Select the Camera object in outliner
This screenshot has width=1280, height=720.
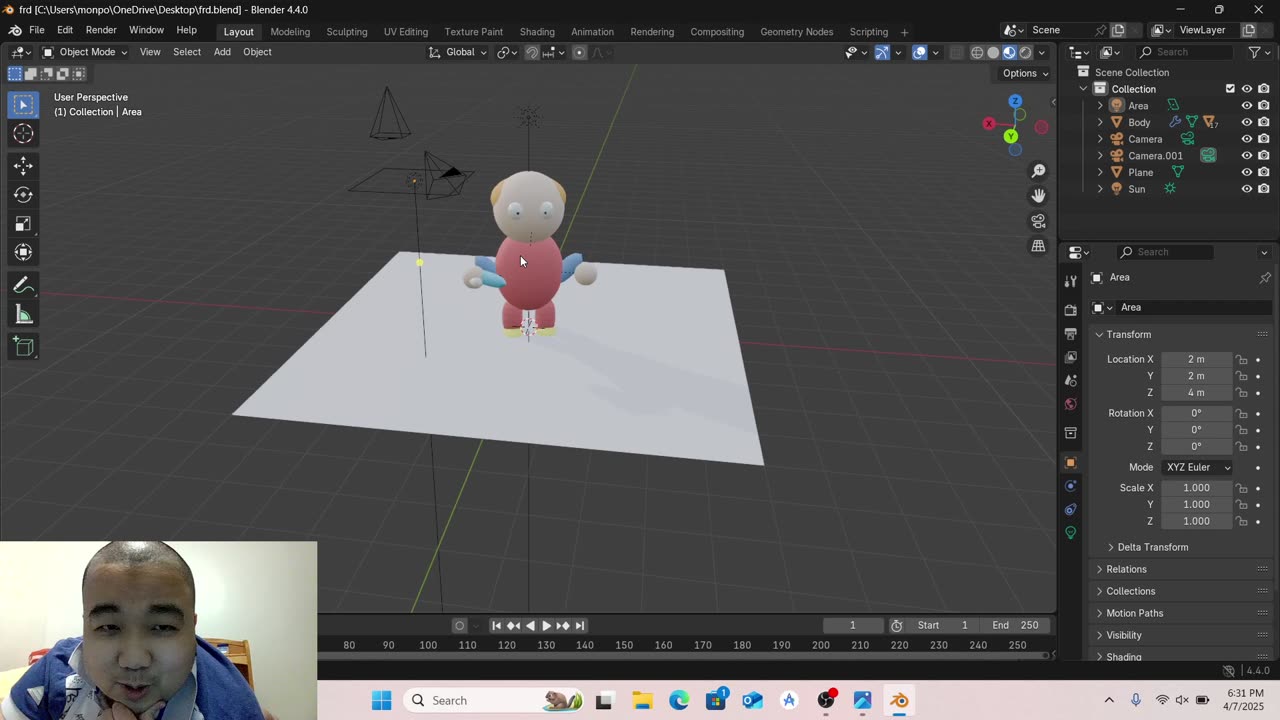(1145, 139)
